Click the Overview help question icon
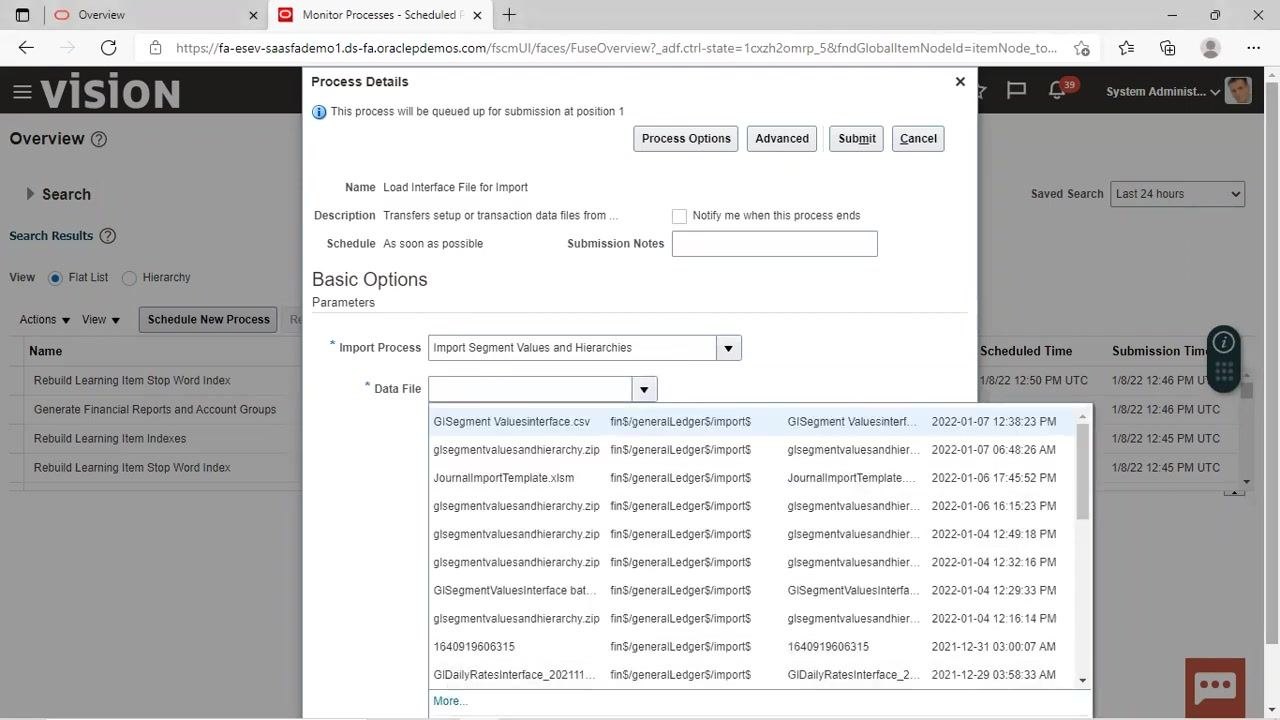The width and height of the screenshot is (1280, 720). click(x=99, y=139)
